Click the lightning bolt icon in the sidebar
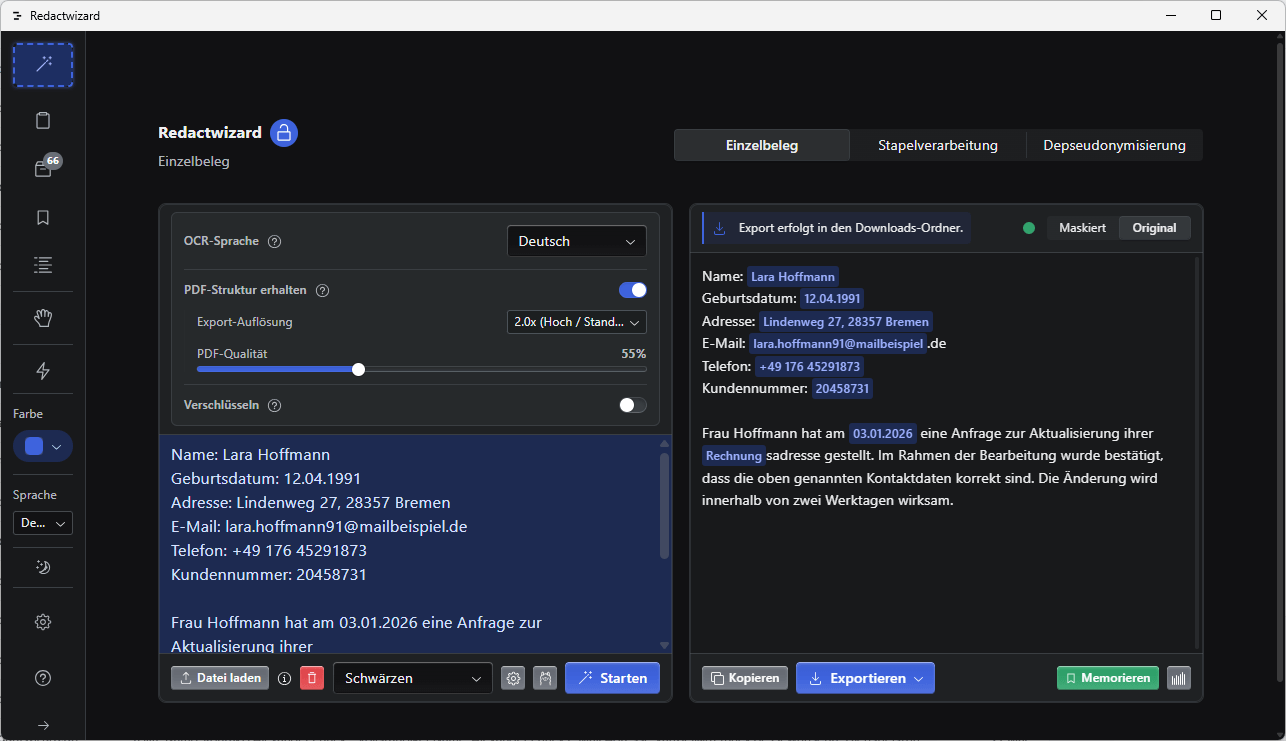This screenshot has height=741, width=1286. [x=43, y=371]
